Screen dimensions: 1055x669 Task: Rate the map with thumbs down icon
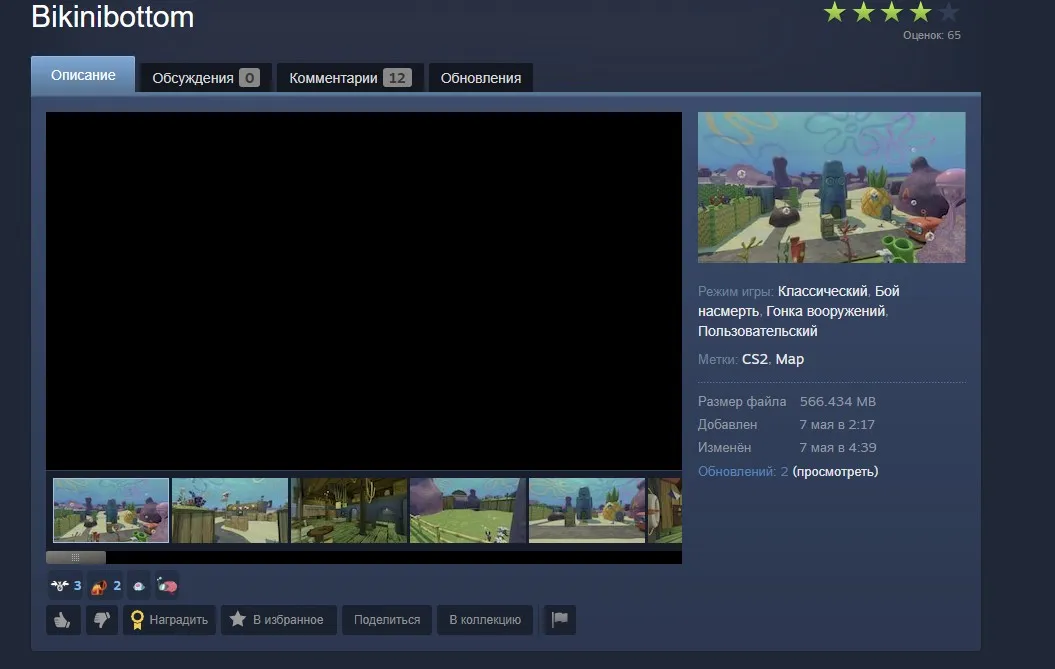[x=102, y=619]
